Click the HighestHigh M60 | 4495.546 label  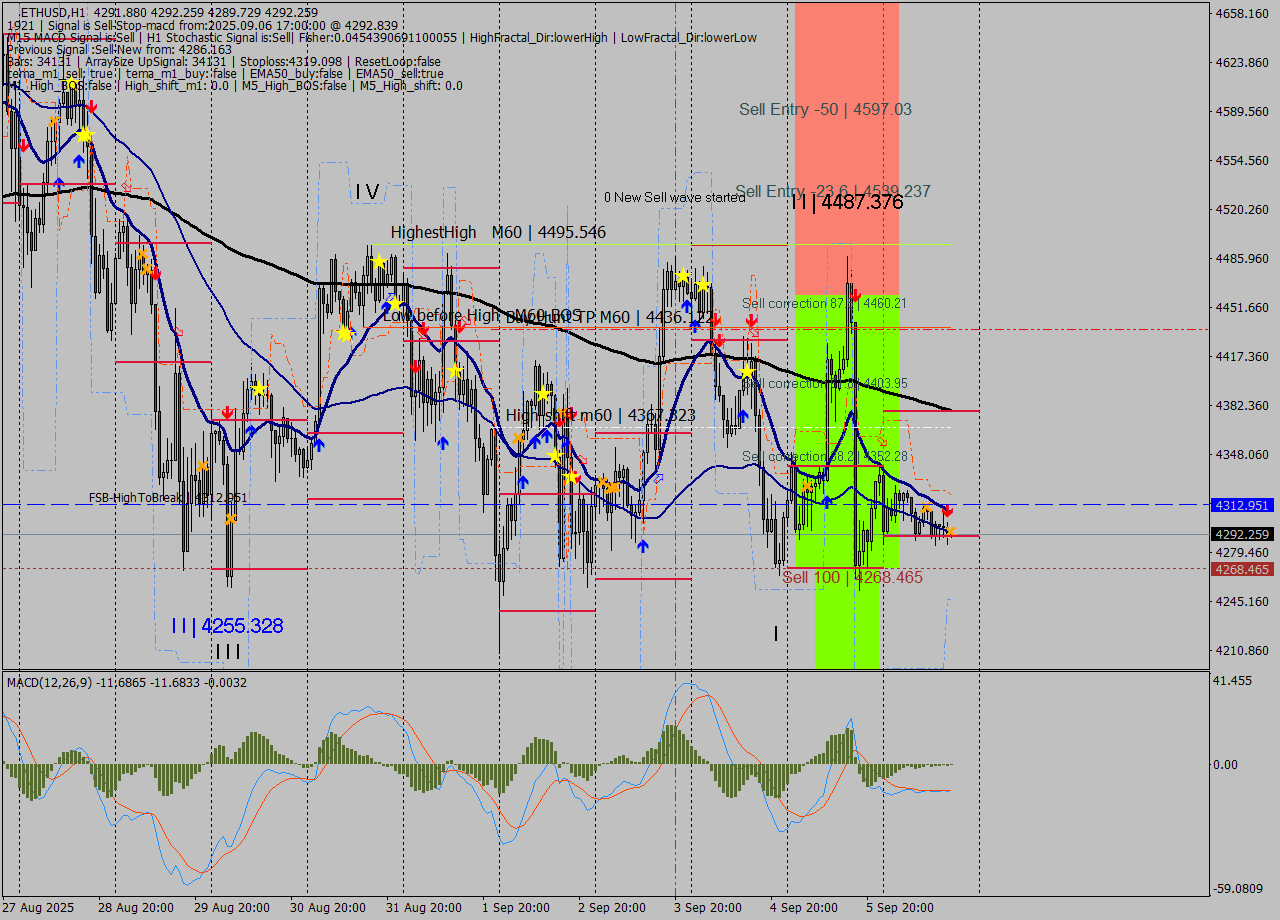point(498,232)
